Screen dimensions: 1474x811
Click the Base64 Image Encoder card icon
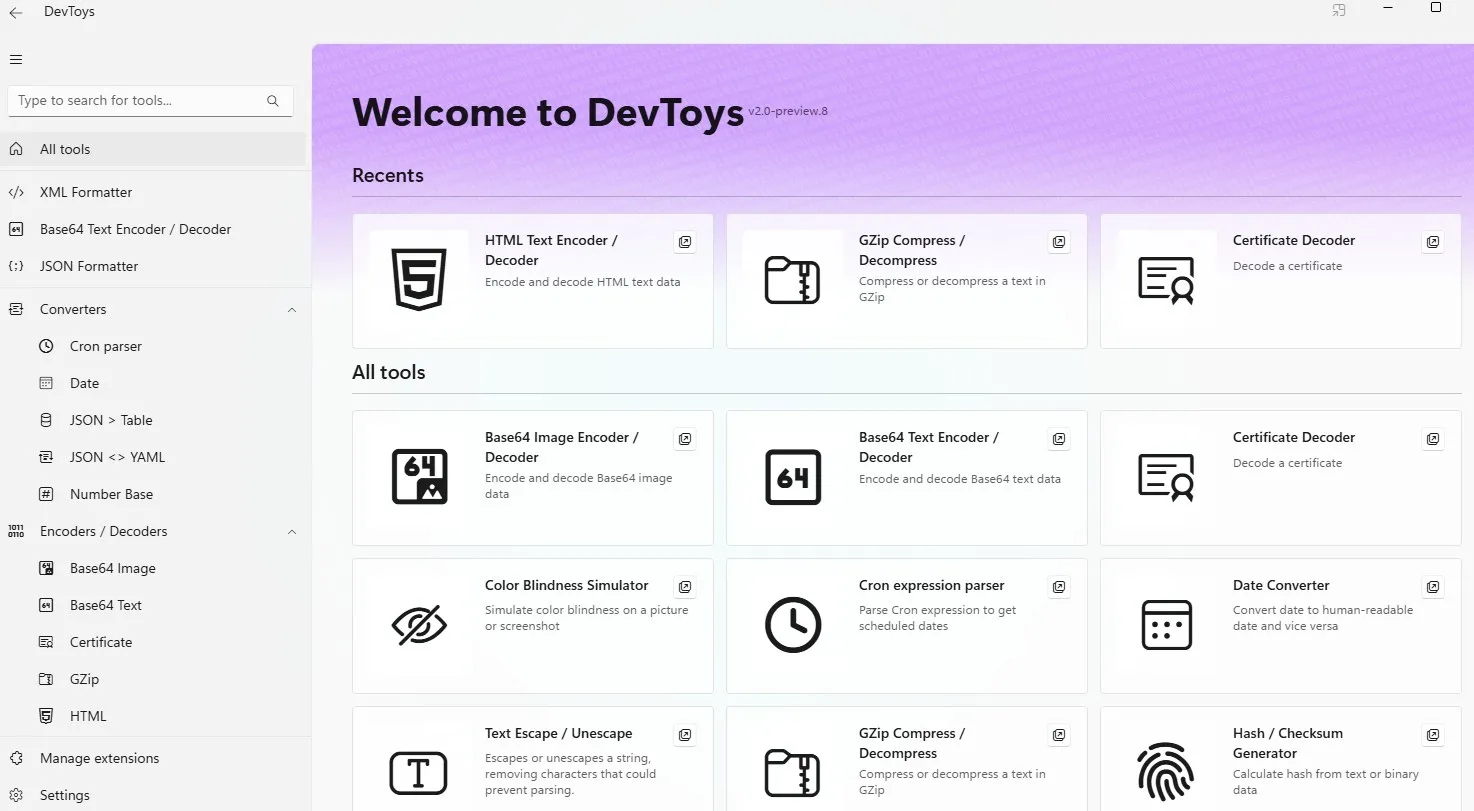[x=419, y=477]
